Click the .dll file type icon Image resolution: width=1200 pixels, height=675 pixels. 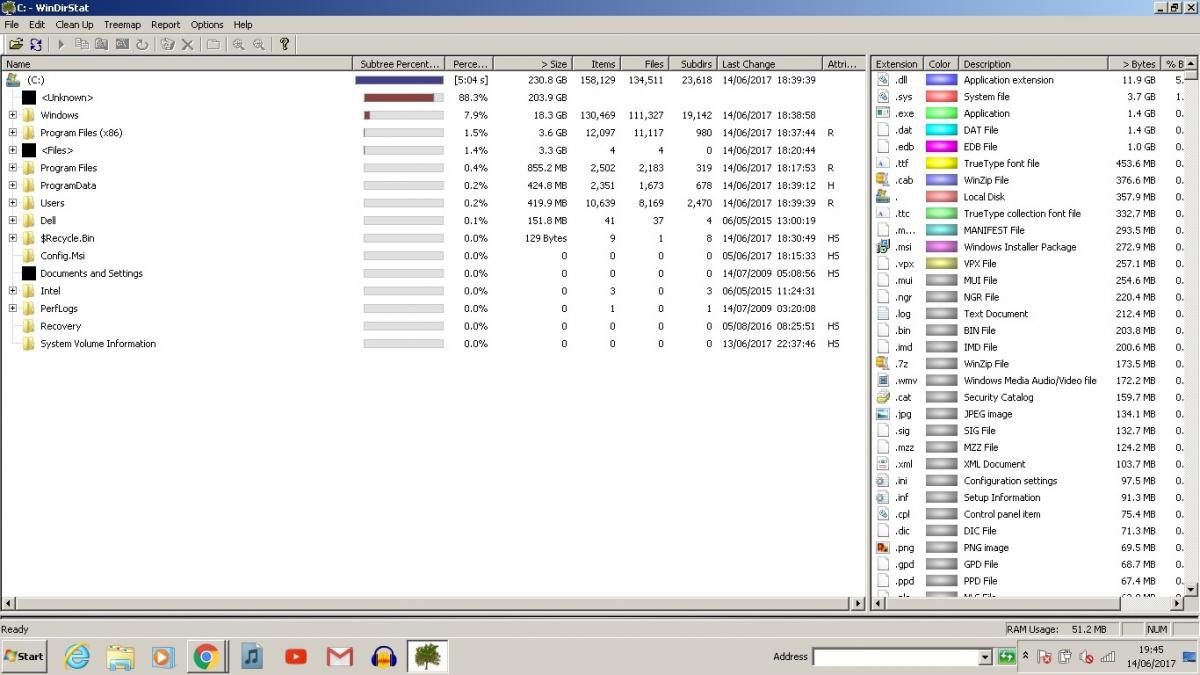(x=883, y=80)
